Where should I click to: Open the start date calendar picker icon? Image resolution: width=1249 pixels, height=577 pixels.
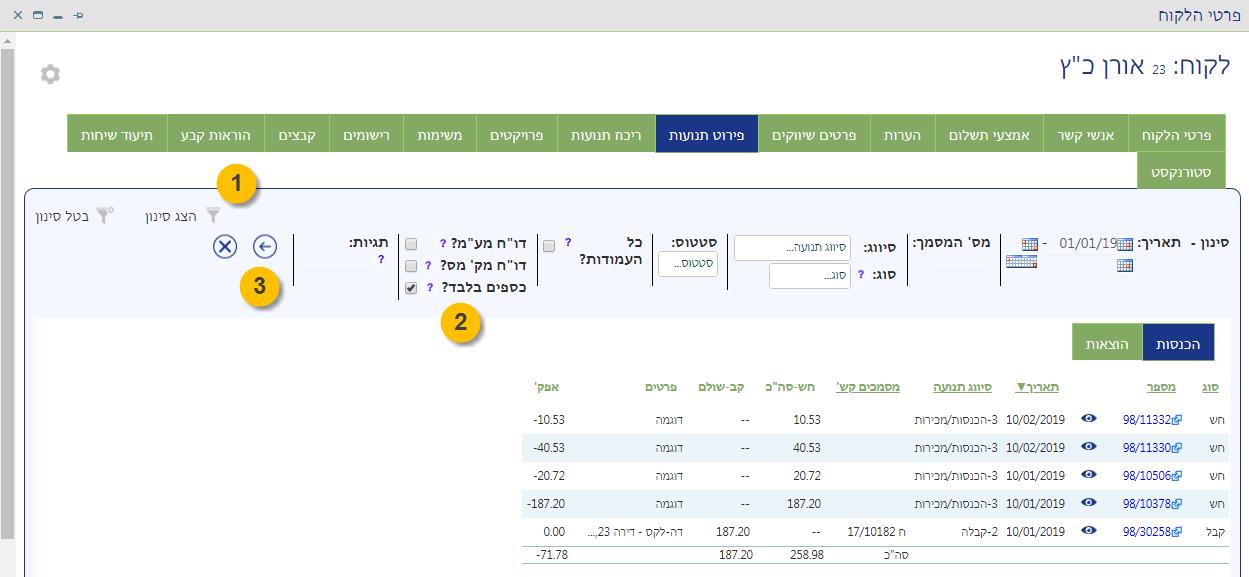1124,244
